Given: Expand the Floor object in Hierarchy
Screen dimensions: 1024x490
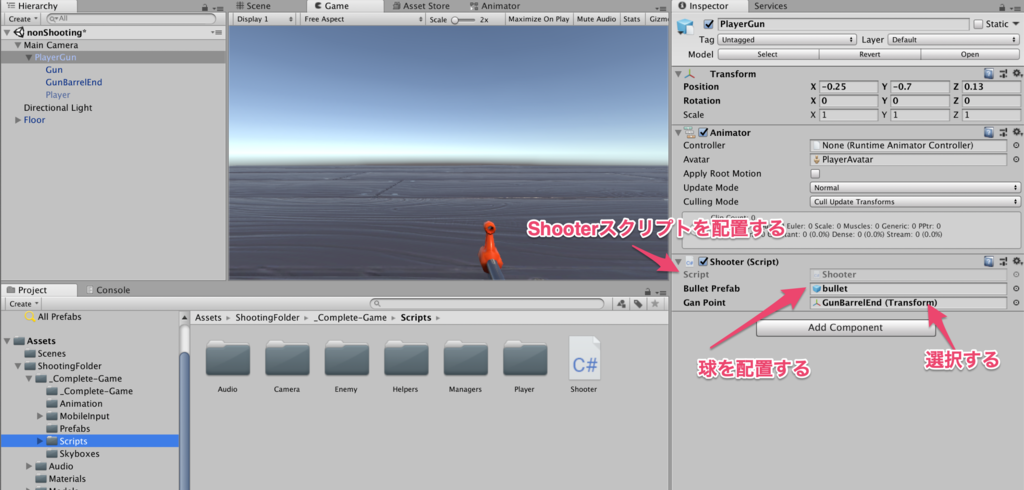Looking at the screenshot, I should click(18, 120).
